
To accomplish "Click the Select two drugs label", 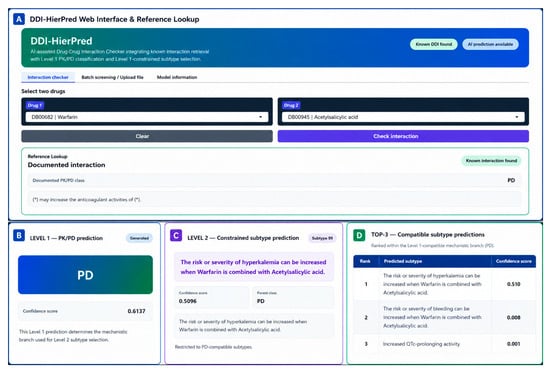I will click(x=43, y=91).
